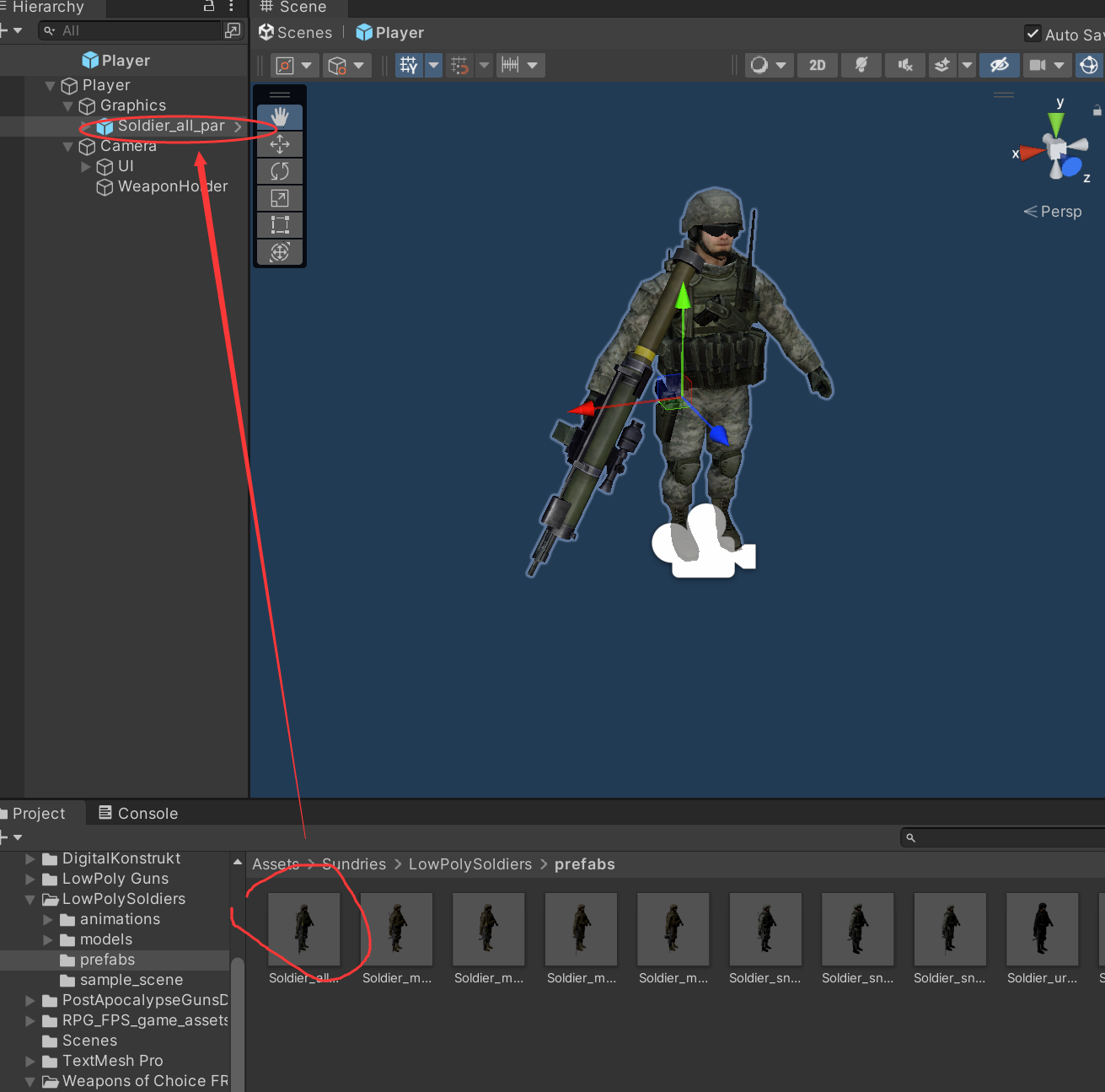Image resolution: width=1105 pixels, height=1092 pixels.
Task: Click the tool handle rotation cube button
Action: (346, 66)
